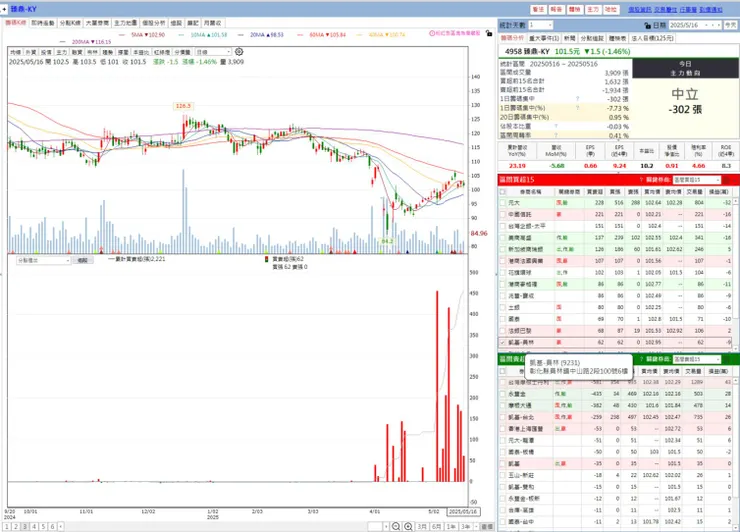Viewport: 740px width, 532px height.
Task: Set chart range to 6月
Action: [x=437, y=526]
